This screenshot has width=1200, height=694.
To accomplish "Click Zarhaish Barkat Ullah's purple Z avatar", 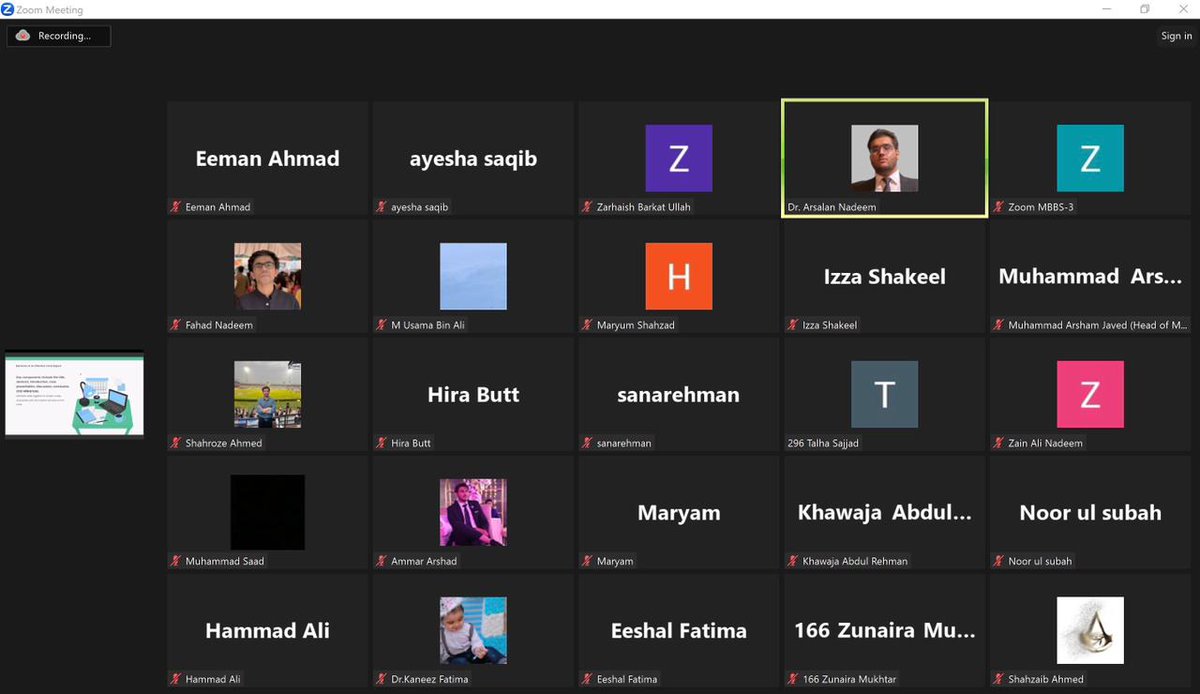I will click(679, 158).
